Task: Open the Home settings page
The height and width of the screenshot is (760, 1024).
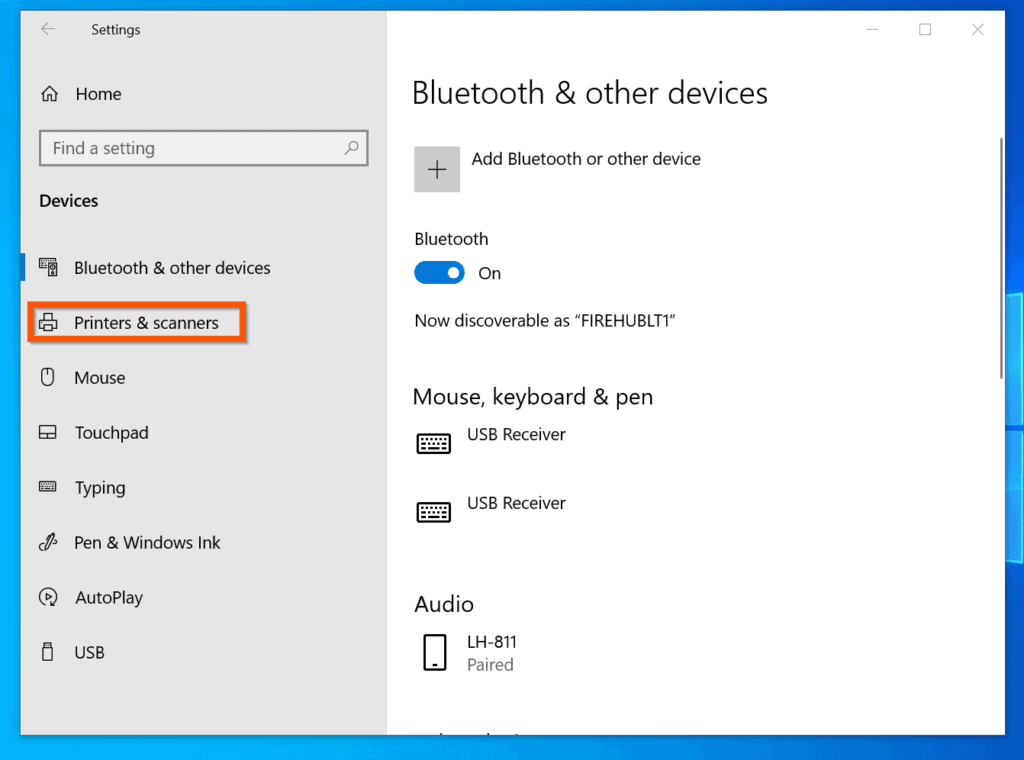Action: 99,94
